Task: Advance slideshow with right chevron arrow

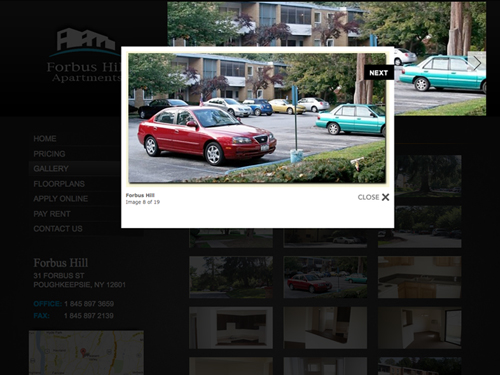Action: tap(477, 62)
